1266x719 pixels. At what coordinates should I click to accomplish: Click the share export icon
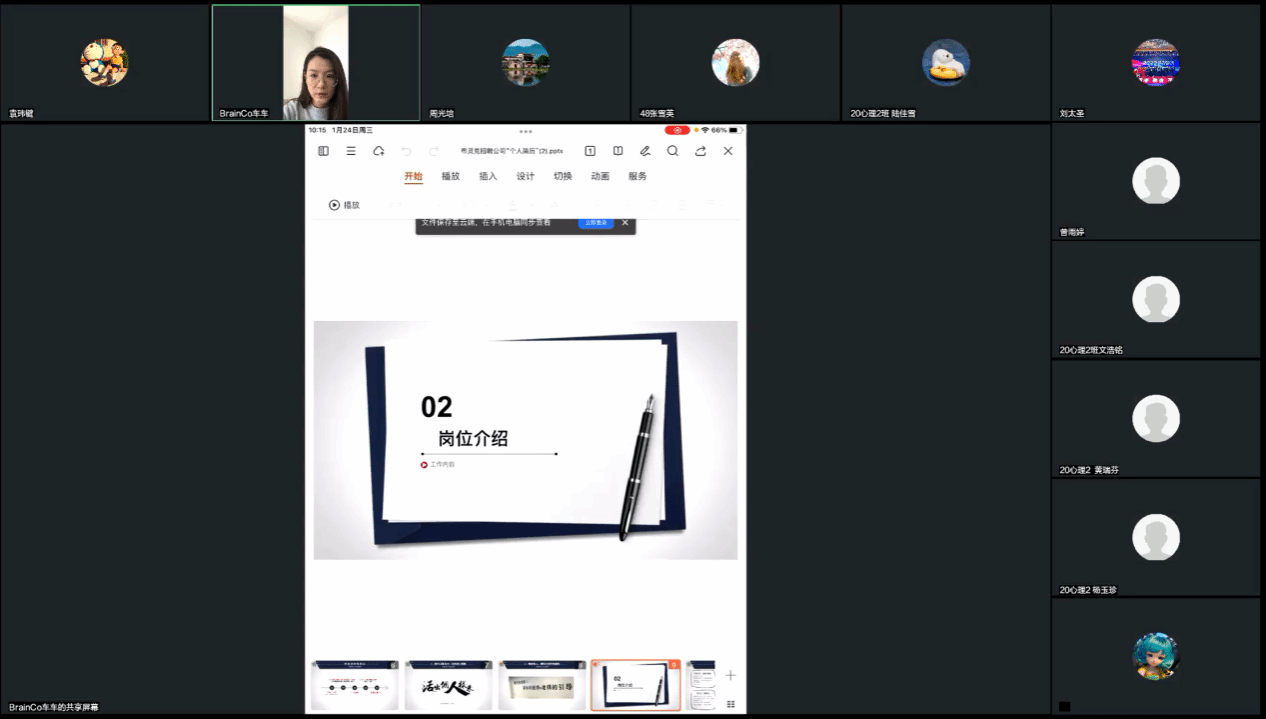click(x=700, y=151)
